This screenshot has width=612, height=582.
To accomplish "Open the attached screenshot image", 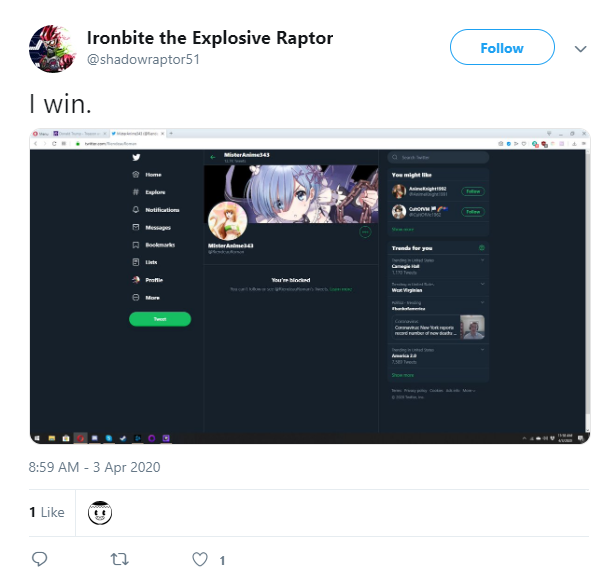I will pyautogui.click(x=310, y=286).
